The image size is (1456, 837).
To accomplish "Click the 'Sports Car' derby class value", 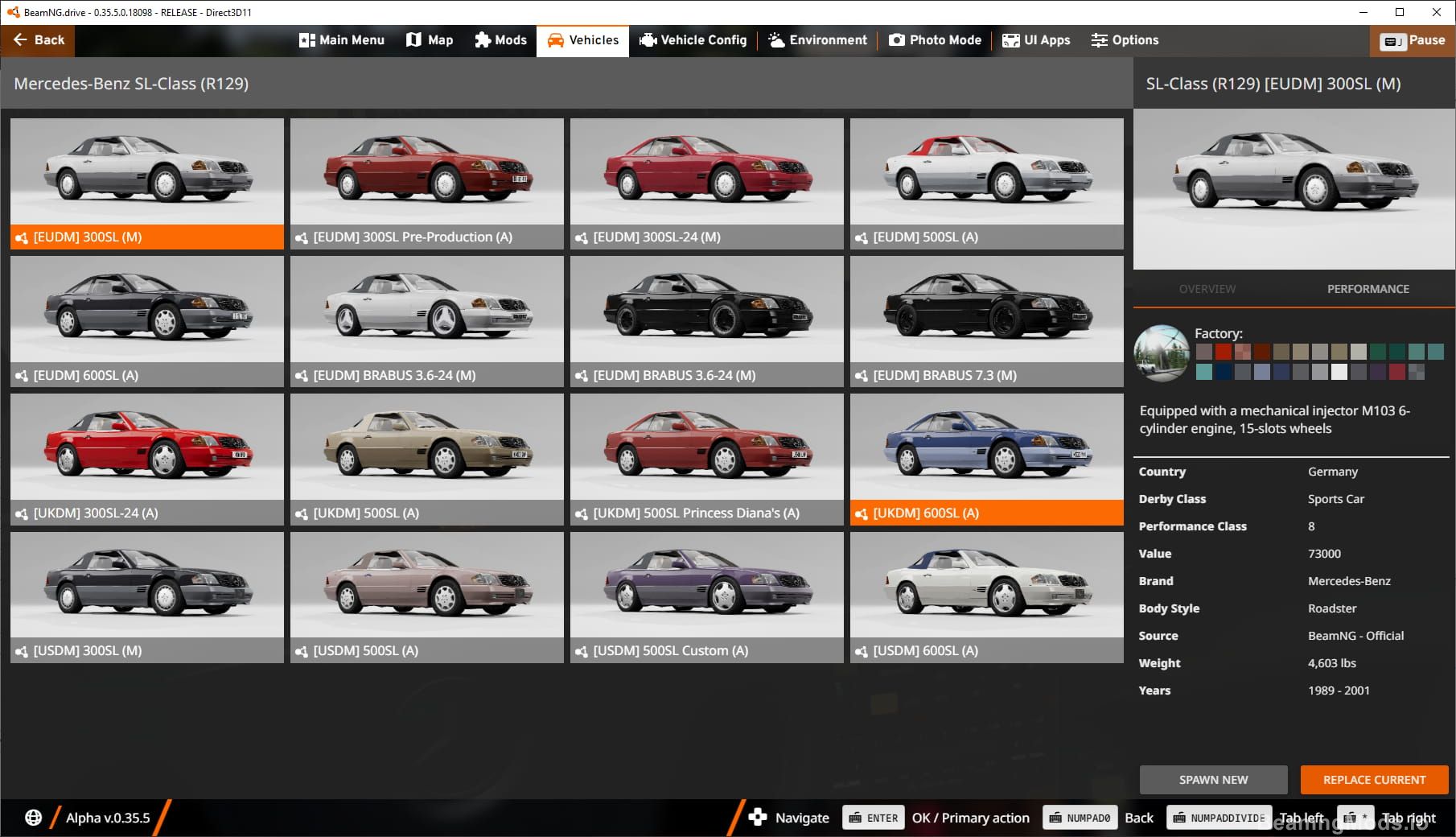I will [1336, 499].
